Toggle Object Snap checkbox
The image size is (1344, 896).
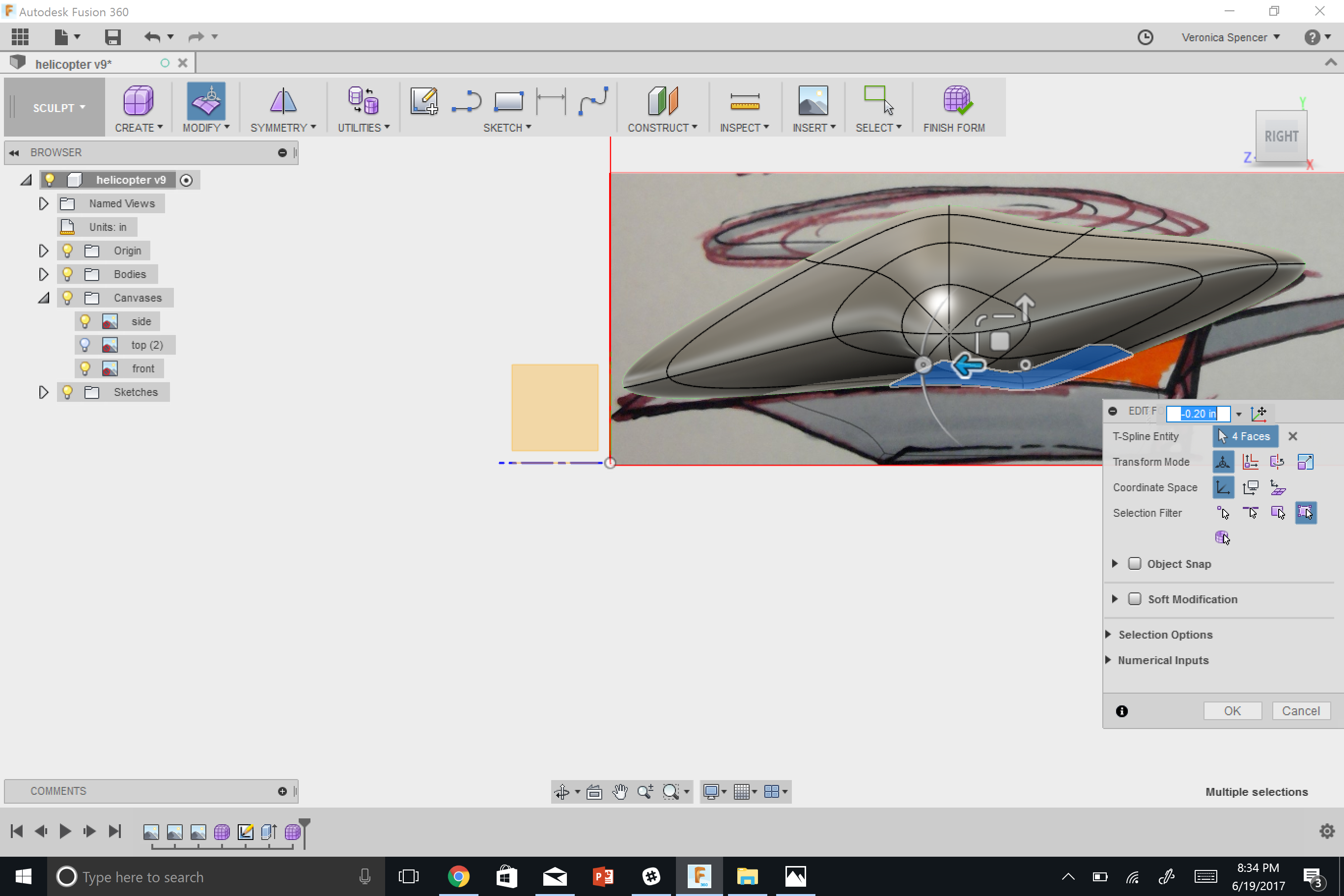coord(1135,564)
